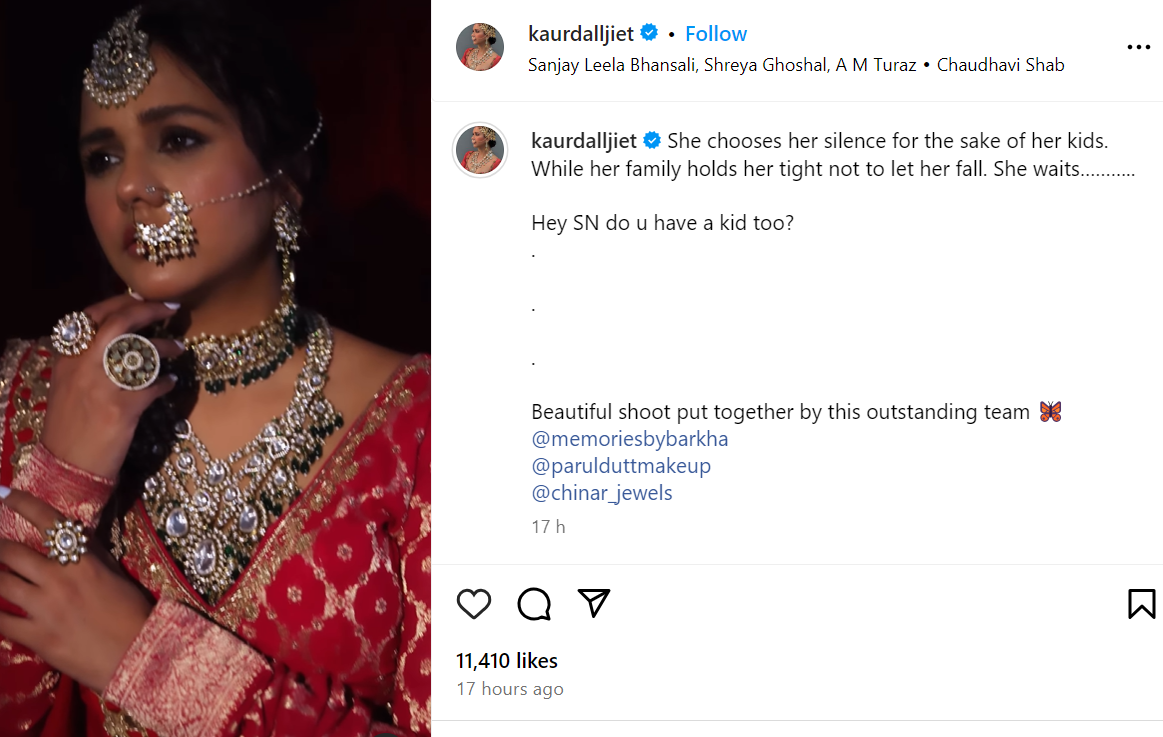
Task: Open comments via the speech bubble icon
Action: [534, 603]
